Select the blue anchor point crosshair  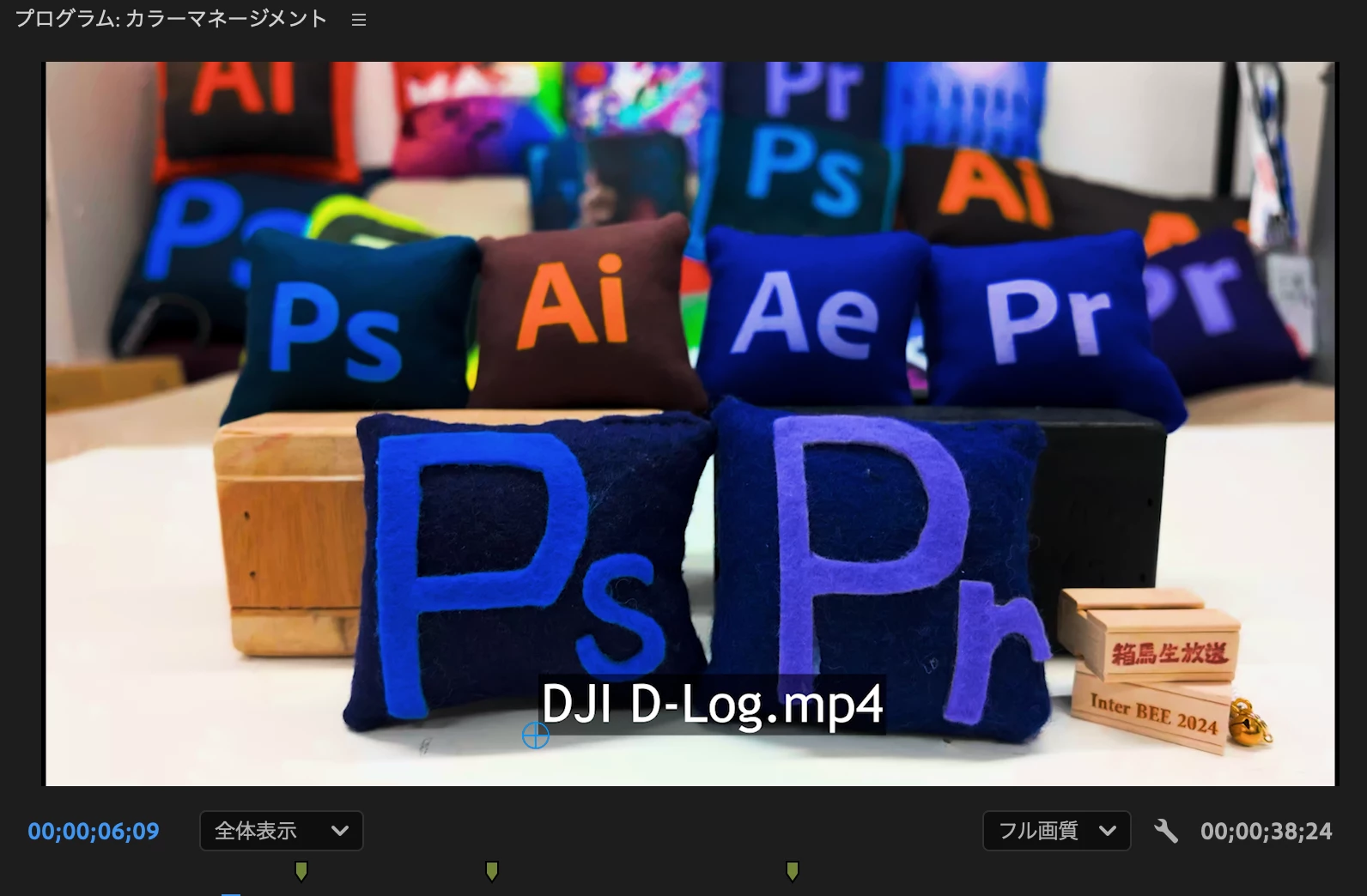(x=536, y=735)
